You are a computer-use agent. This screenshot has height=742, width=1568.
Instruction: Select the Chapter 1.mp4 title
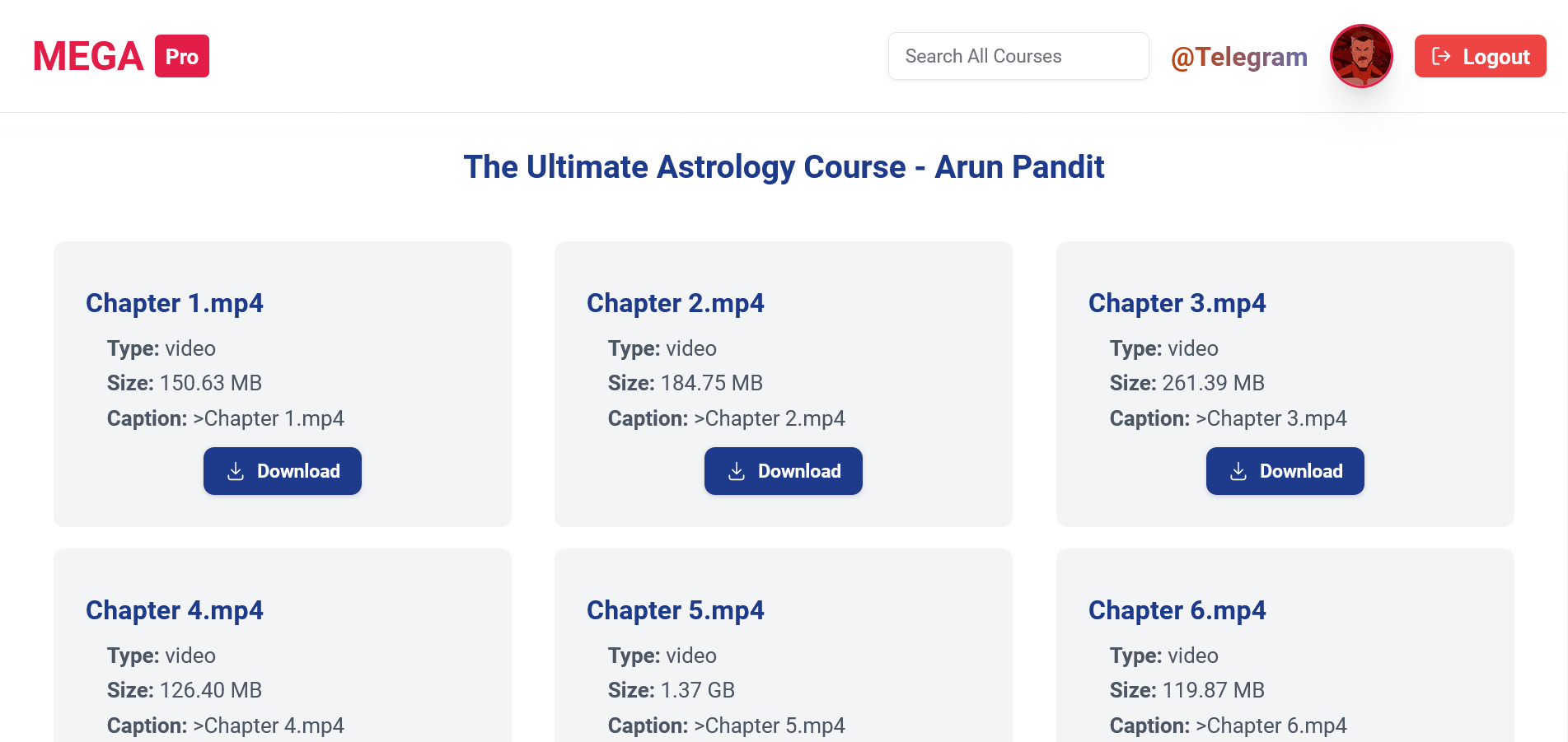175,303
